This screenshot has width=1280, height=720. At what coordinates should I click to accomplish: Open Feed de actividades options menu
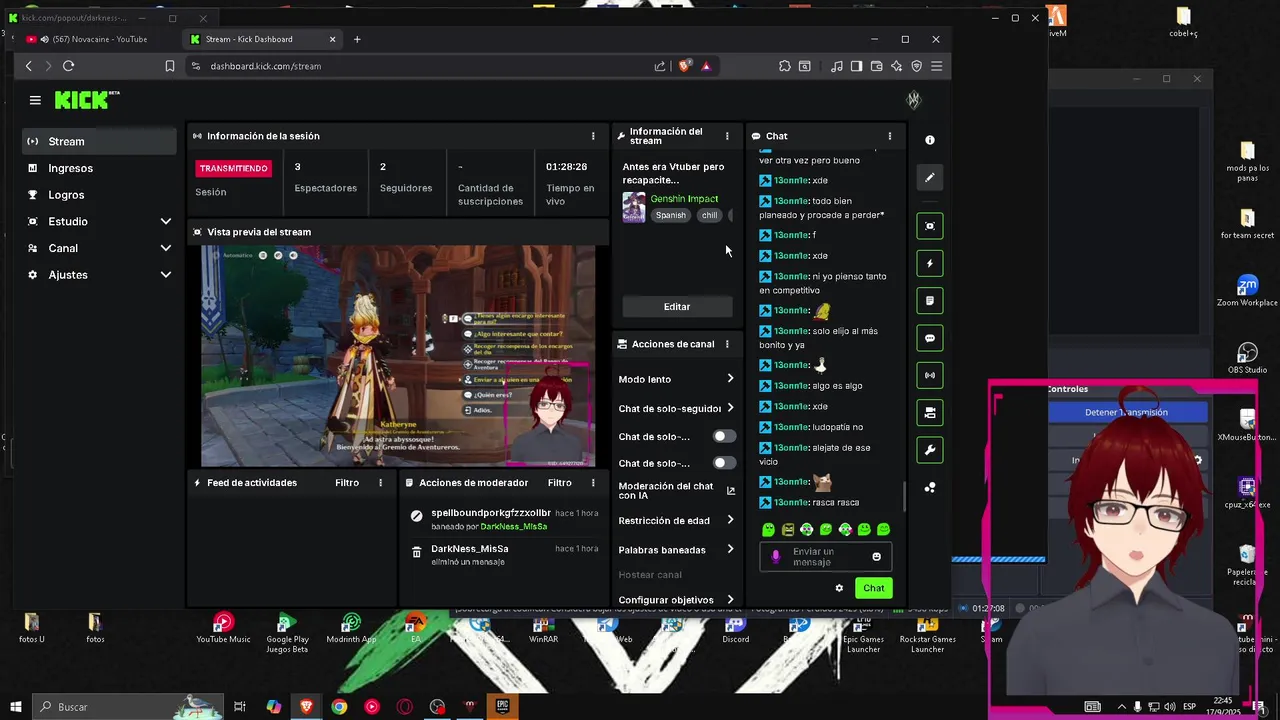coord(380,483)
